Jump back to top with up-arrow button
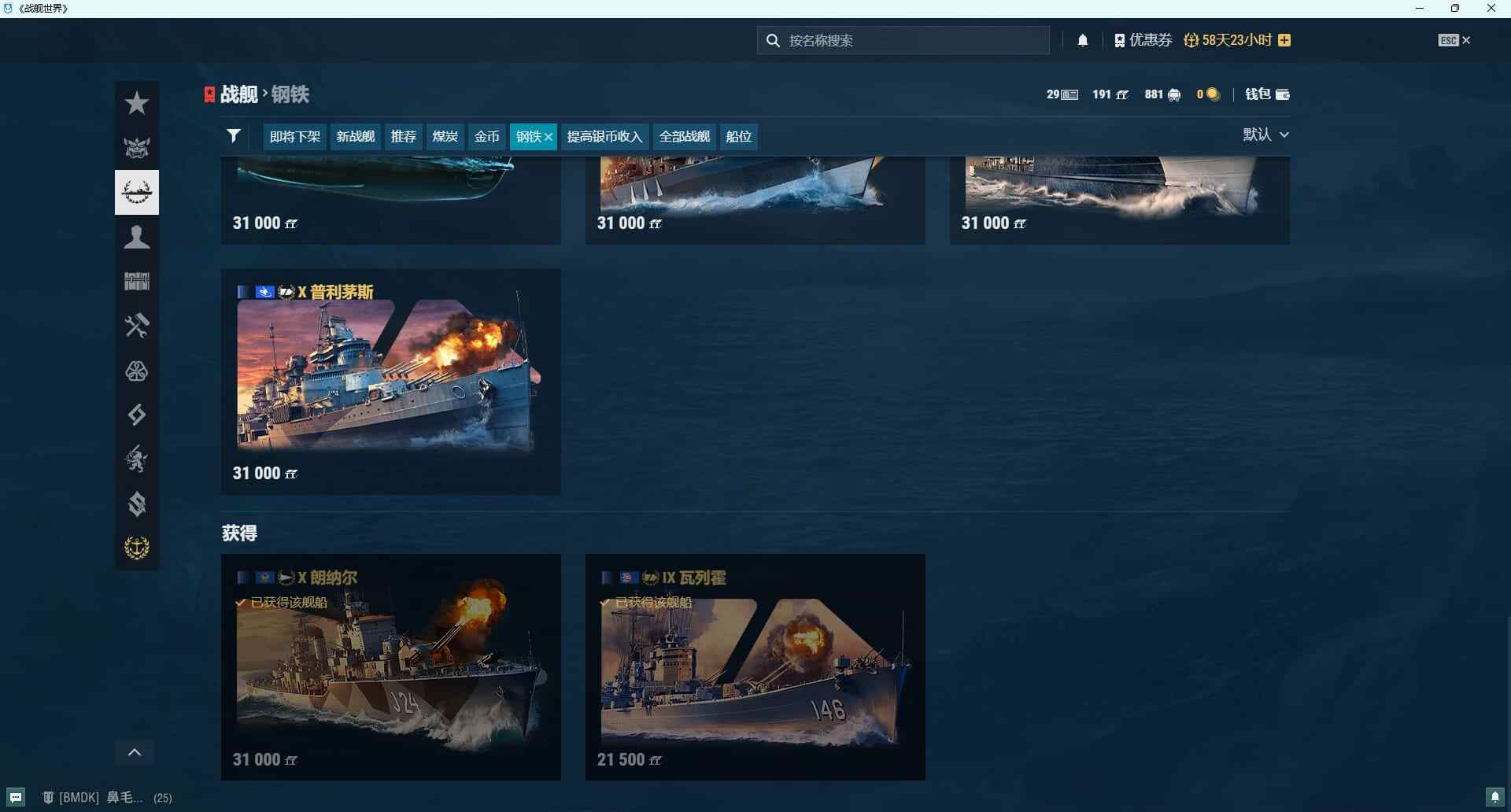 (135, 752)
